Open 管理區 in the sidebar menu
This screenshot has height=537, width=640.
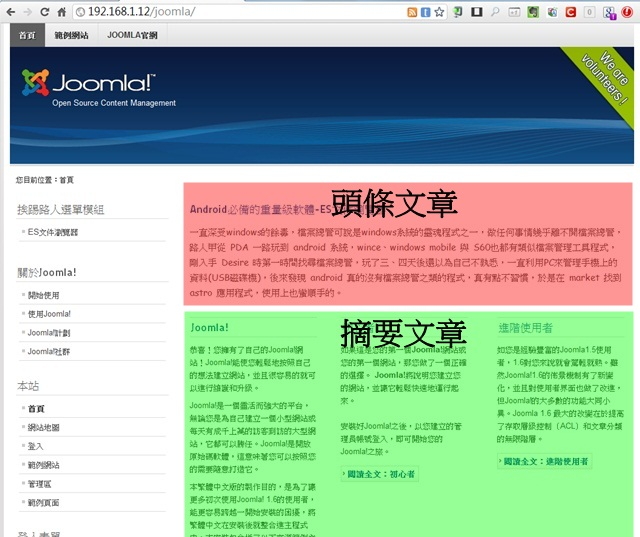pyautogui.click(x=39, y=484)
